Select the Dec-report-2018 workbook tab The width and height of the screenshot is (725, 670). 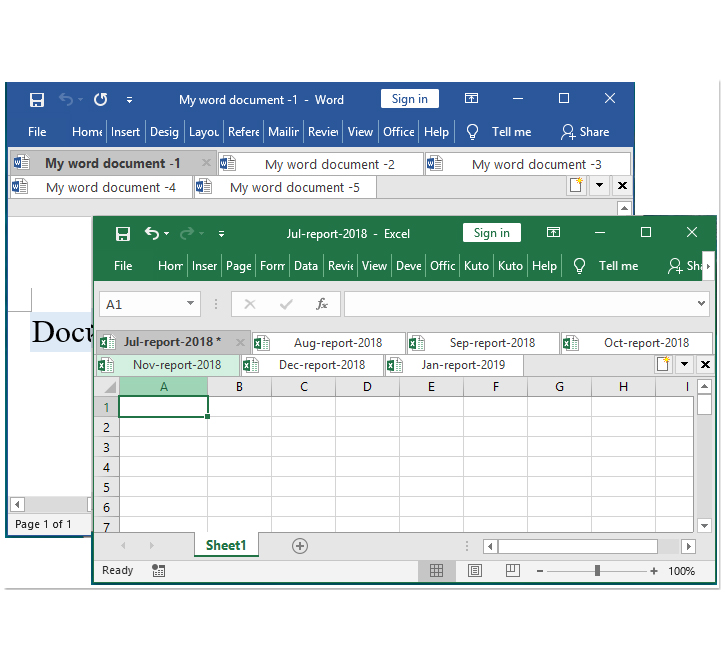(313, 365)
